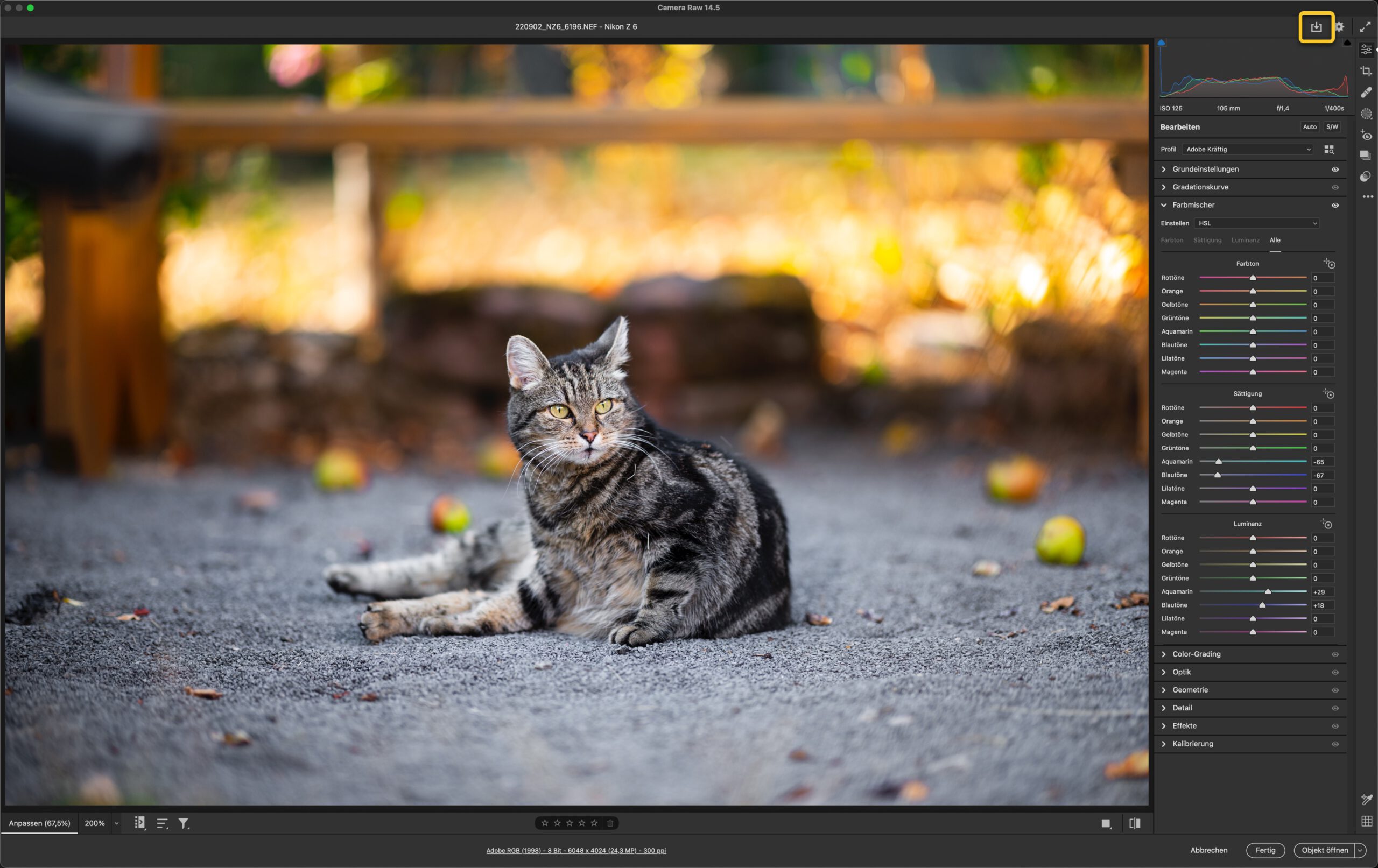Toggle before/after comparison view icon

(1135, 823)
